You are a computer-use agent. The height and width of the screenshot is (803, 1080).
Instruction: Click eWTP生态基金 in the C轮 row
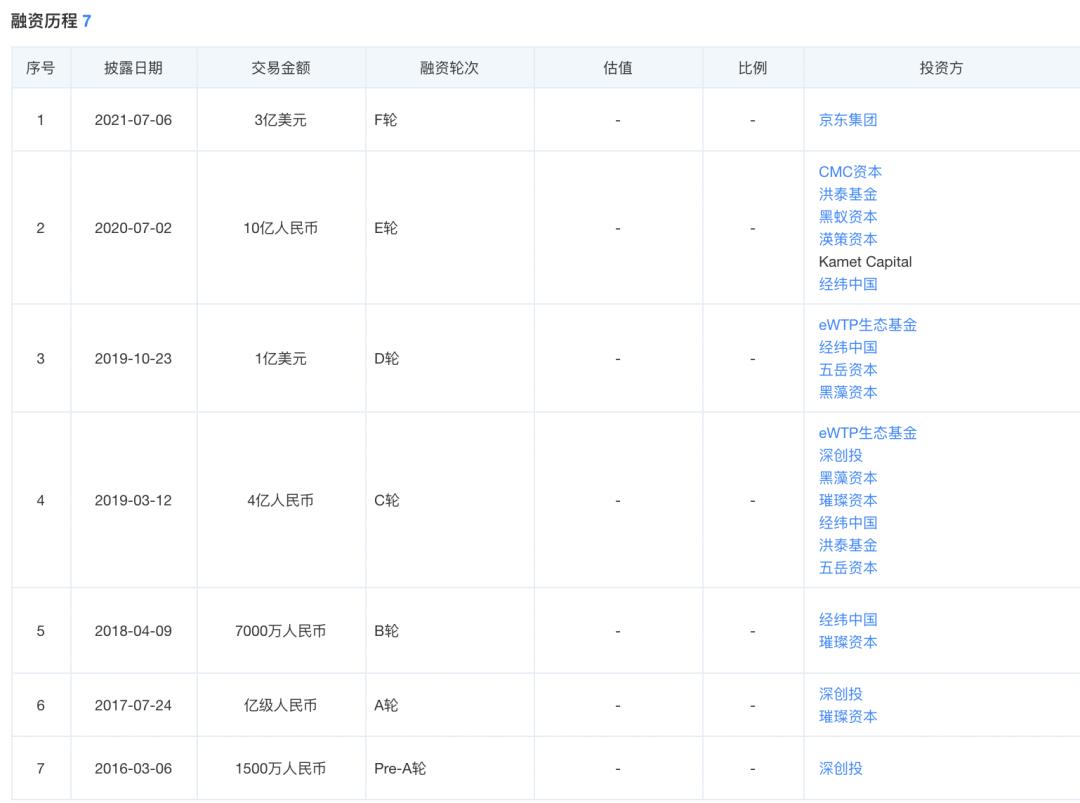point(867,432)
